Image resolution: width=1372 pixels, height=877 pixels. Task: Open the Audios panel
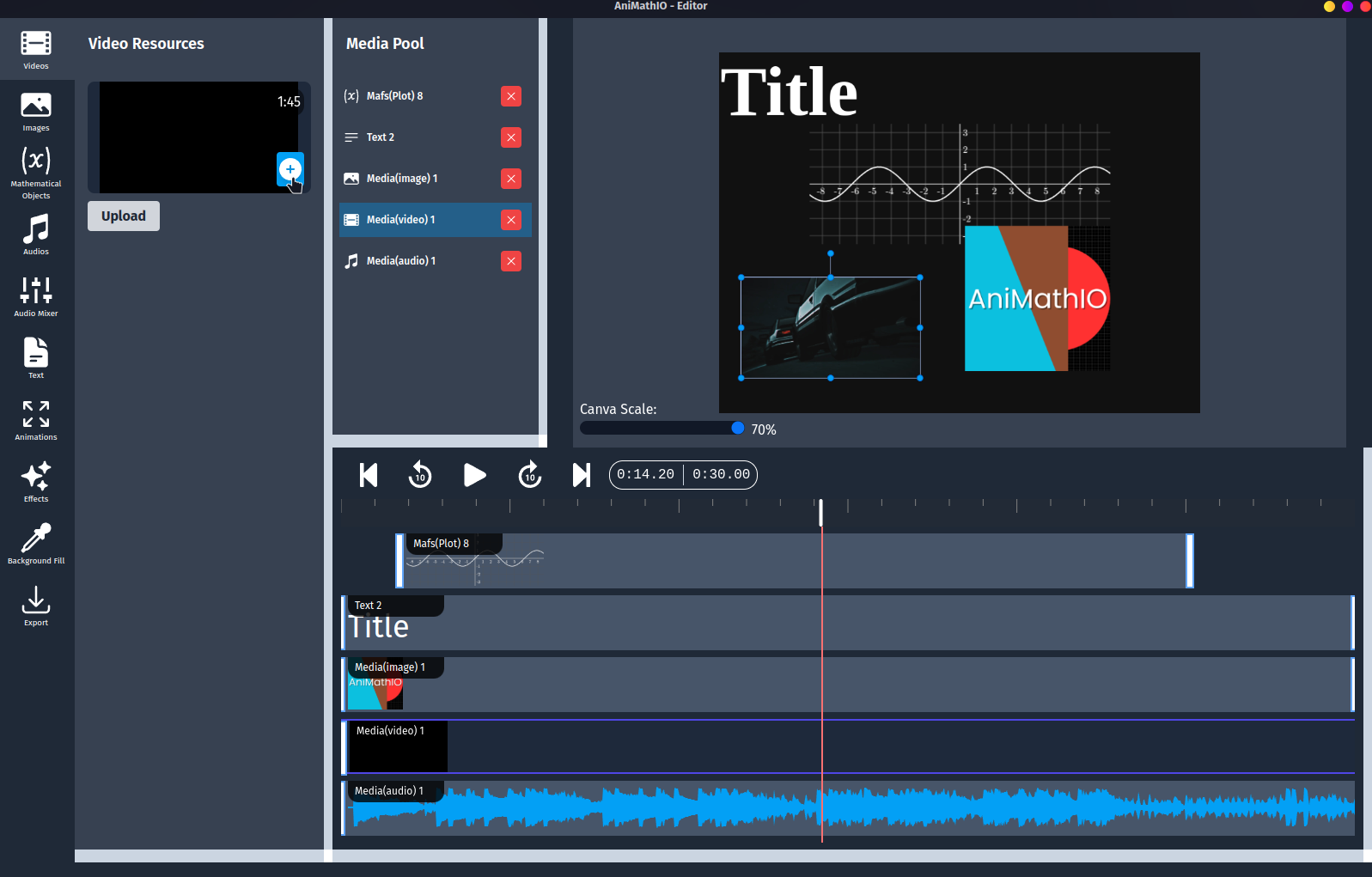click(x=36, y=235)
